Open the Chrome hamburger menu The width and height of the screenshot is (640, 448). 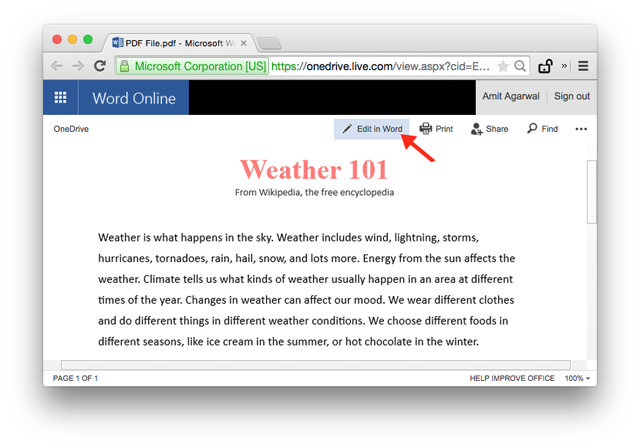pos(583,66)
